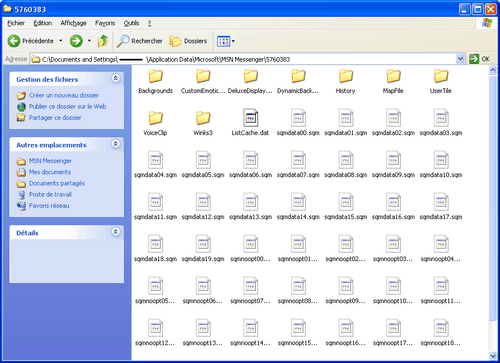Screen dimensions: 500x363
Task: Select the Winks3 folder
Action: (x=203, y=122)
